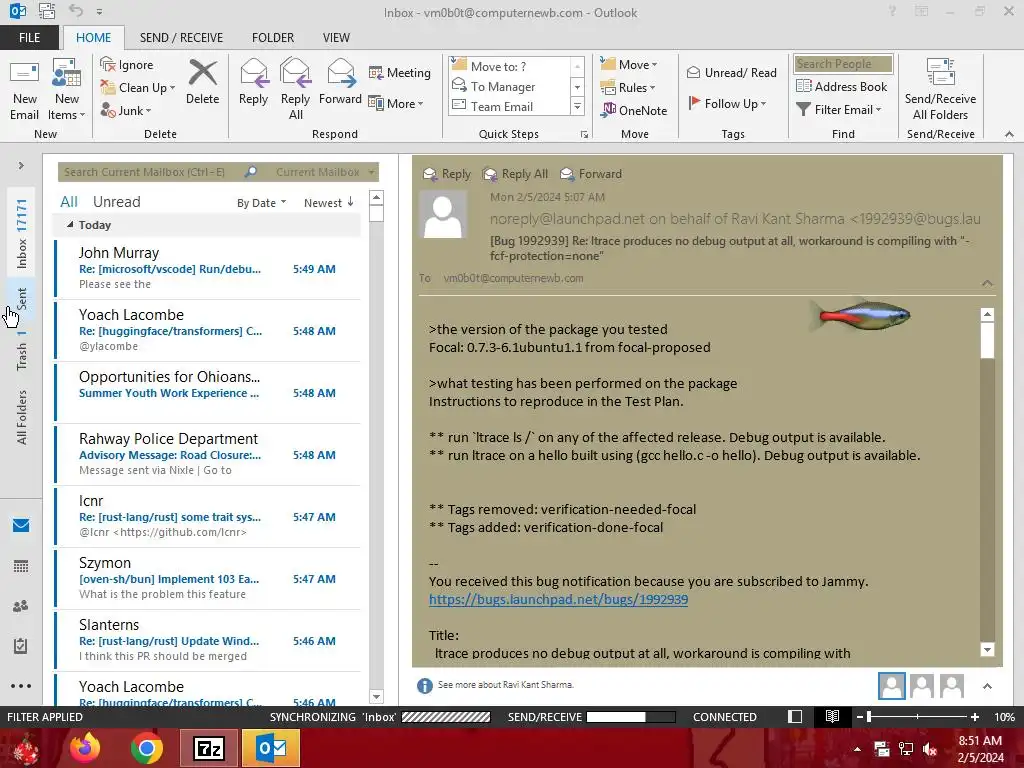Image resolution: width=1024 pixels, height=768 pixels.
Task: Open the Junk menu
Action: coord(126,110)
